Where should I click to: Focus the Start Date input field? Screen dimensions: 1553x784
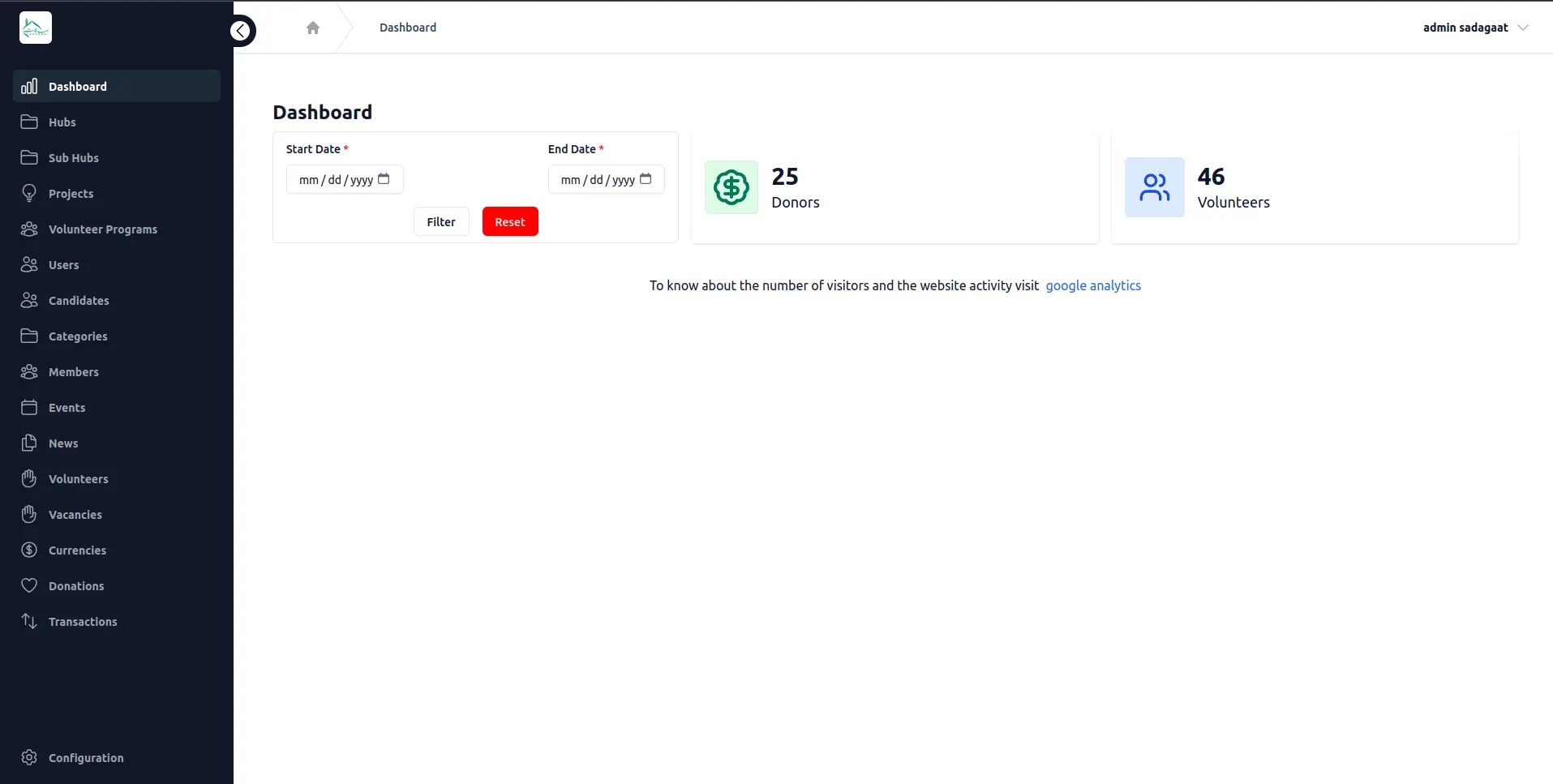(345, 179)
